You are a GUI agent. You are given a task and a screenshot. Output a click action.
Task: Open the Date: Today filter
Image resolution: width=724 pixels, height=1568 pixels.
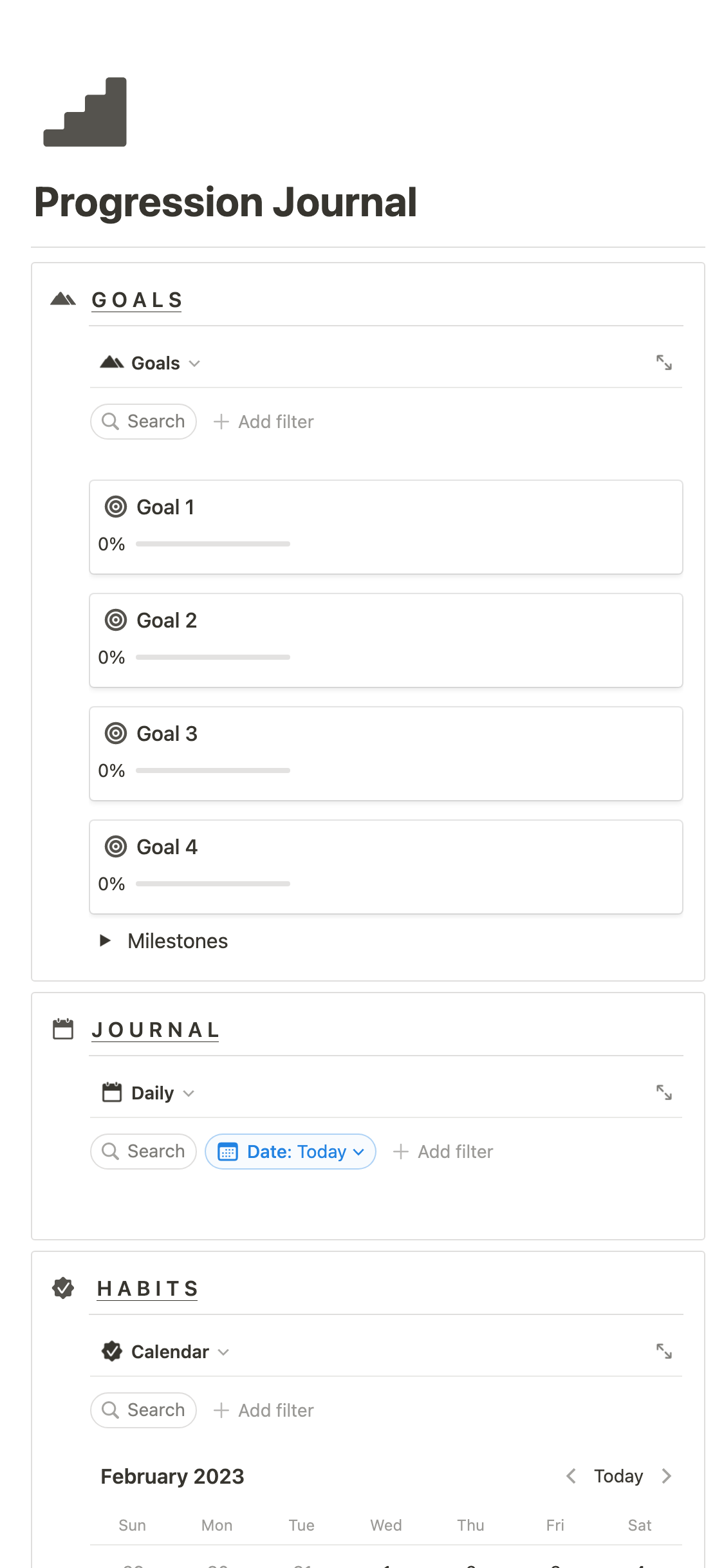(290, 1152)
